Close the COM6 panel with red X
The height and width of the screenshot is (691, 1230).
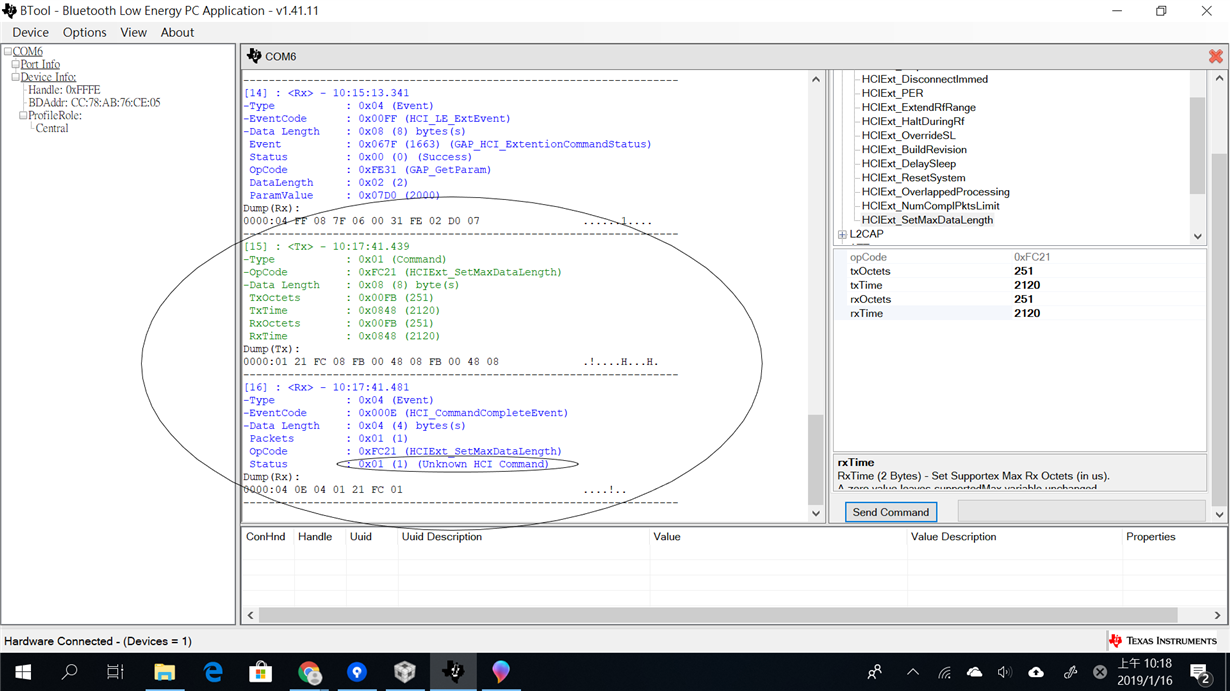[x=1216, y=56]
